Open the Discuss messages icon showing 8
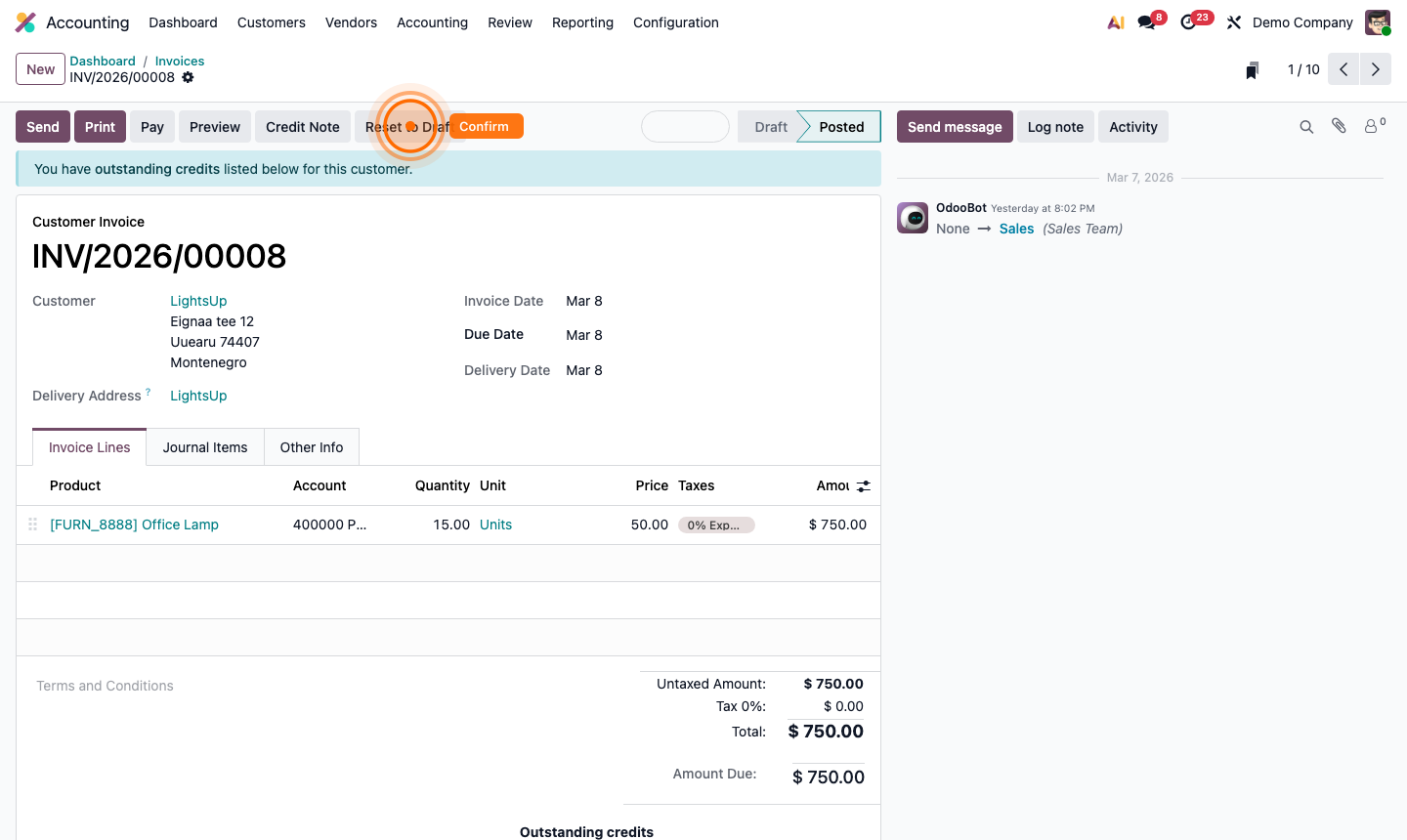 (x=1143, y=21)
